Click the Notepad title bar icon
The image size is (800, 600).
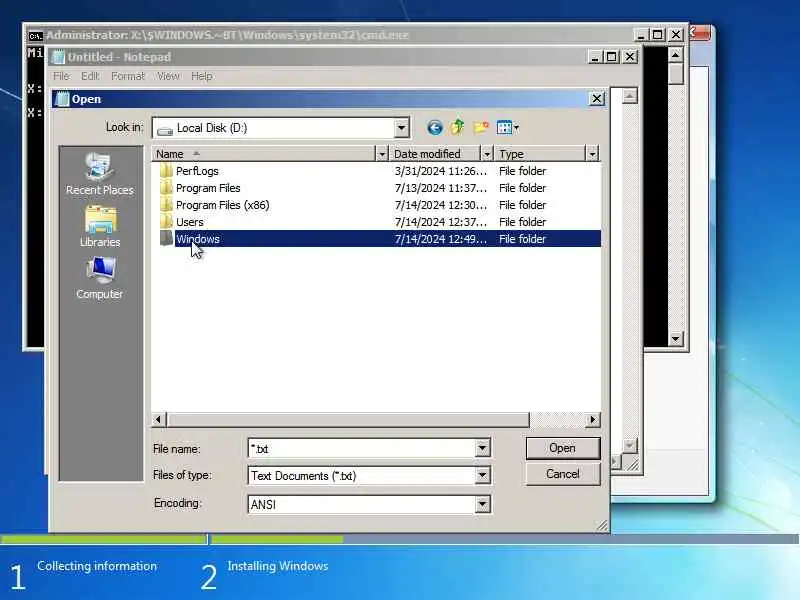click(59, 57)
